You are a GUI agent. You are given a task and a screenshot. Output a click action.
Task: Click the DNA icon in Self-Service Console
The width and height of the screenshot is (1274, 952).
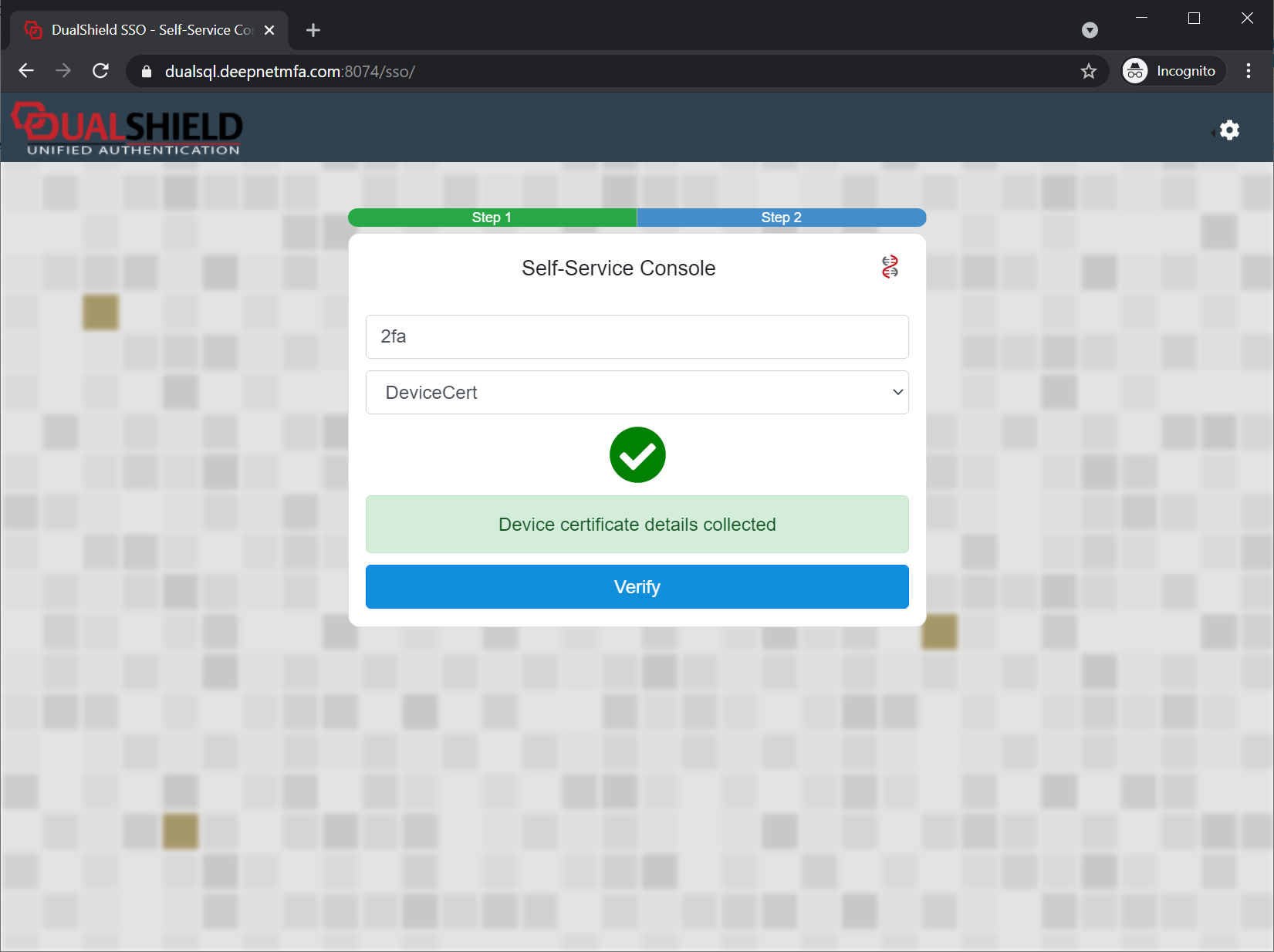[890, 267]
